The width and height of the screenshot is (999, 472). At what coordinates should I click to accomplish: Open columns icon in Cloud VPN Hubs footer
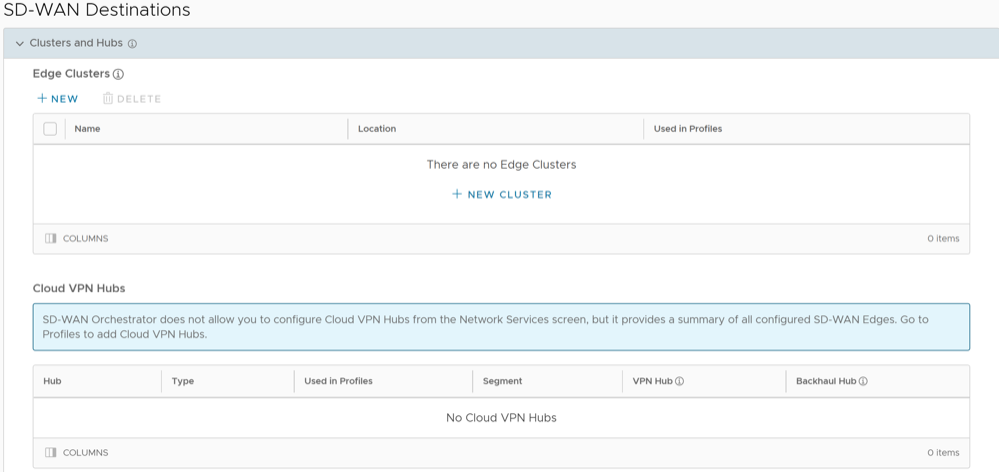click(50, 453)
